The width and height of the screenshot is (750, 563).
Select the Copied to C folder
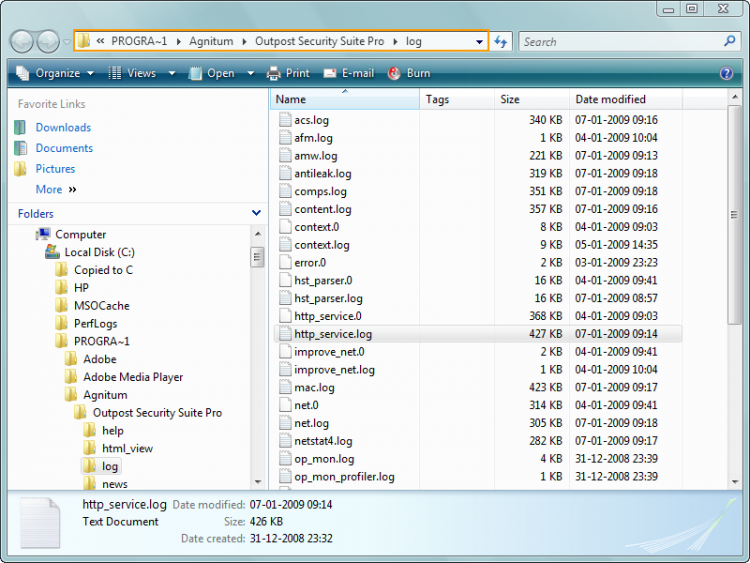[x=103, y=270]
